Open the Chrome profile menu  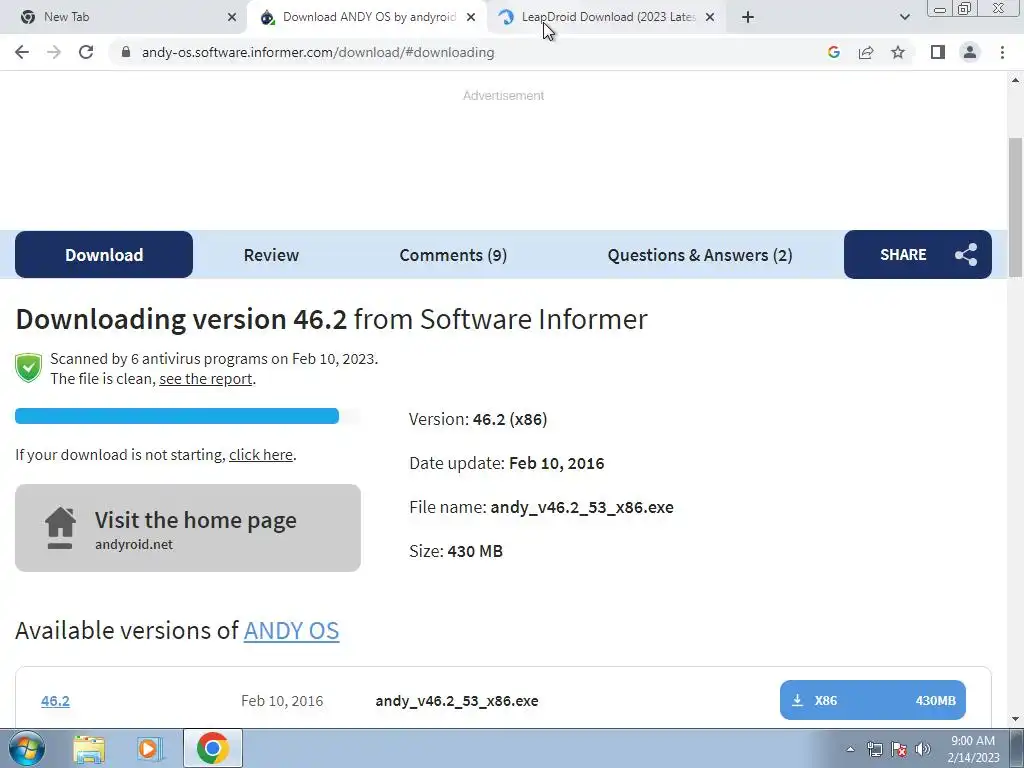coord(970,52)
